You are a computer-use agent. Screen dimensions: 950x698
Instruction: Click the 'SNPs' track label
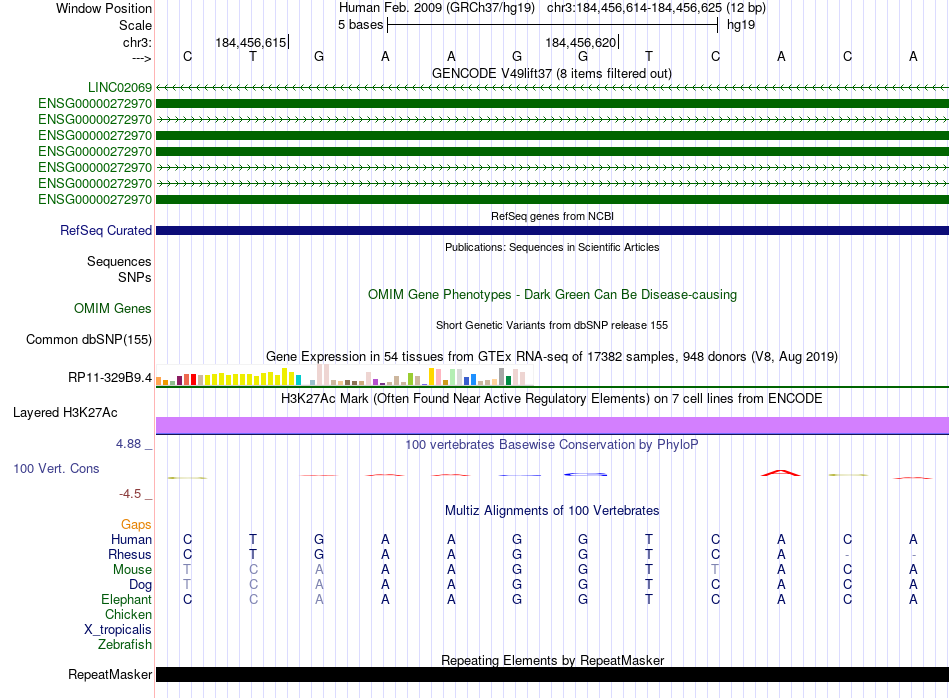click(x=135, y=277)
